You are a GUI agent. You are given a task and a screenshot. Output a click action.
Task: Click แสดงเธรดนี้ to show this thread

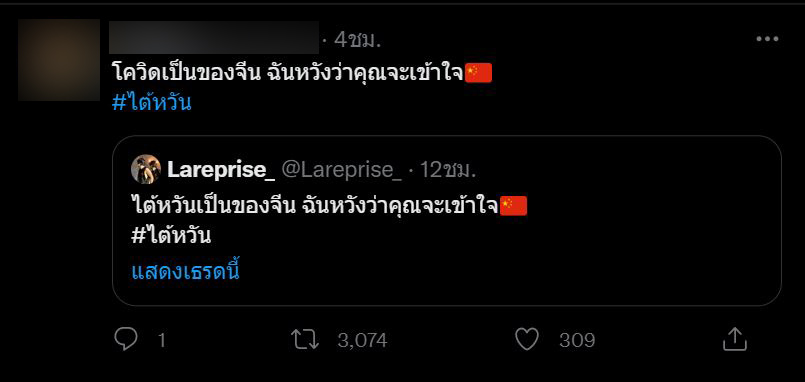pos(186,271)
